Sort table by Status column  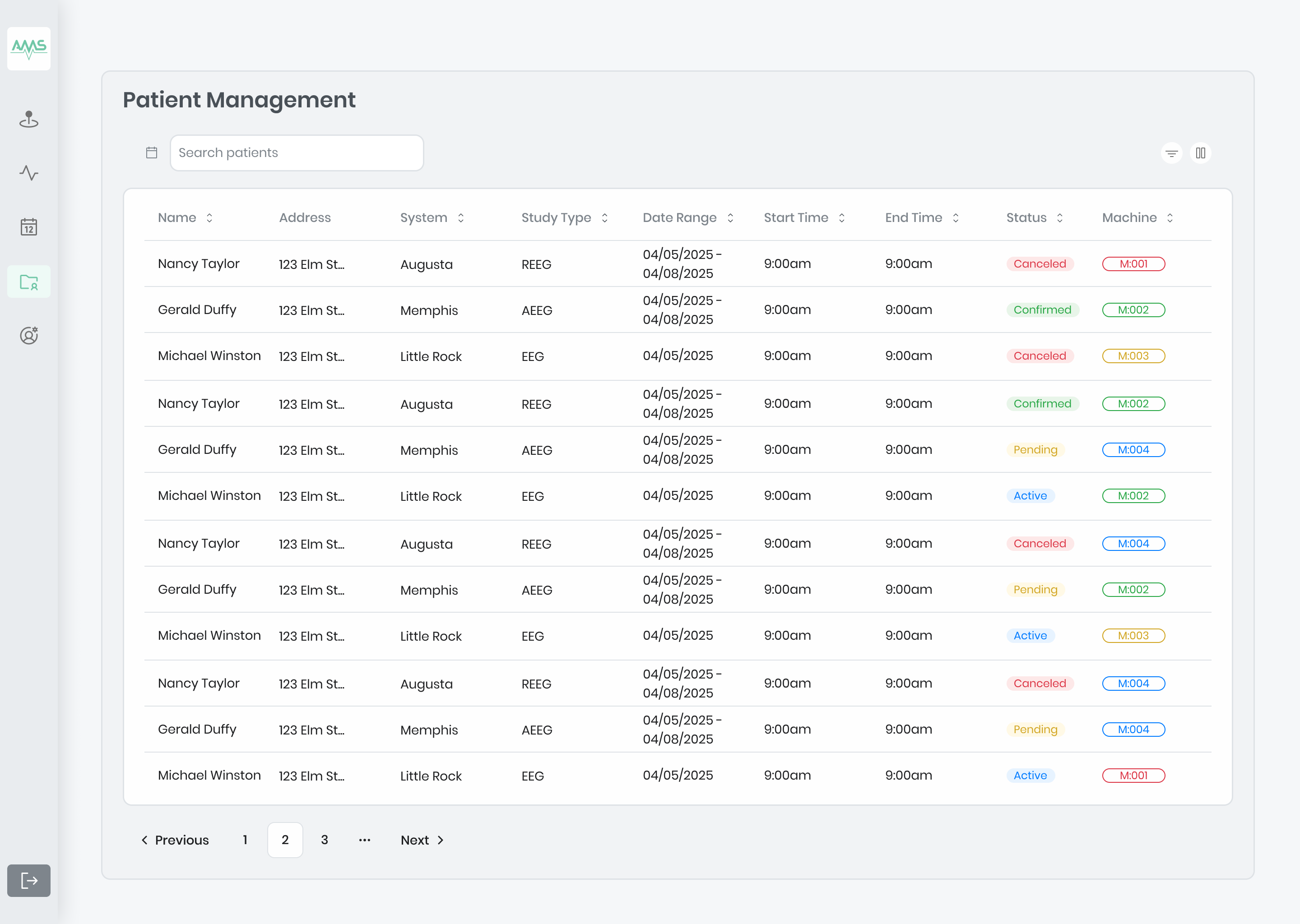point(1059,218)
